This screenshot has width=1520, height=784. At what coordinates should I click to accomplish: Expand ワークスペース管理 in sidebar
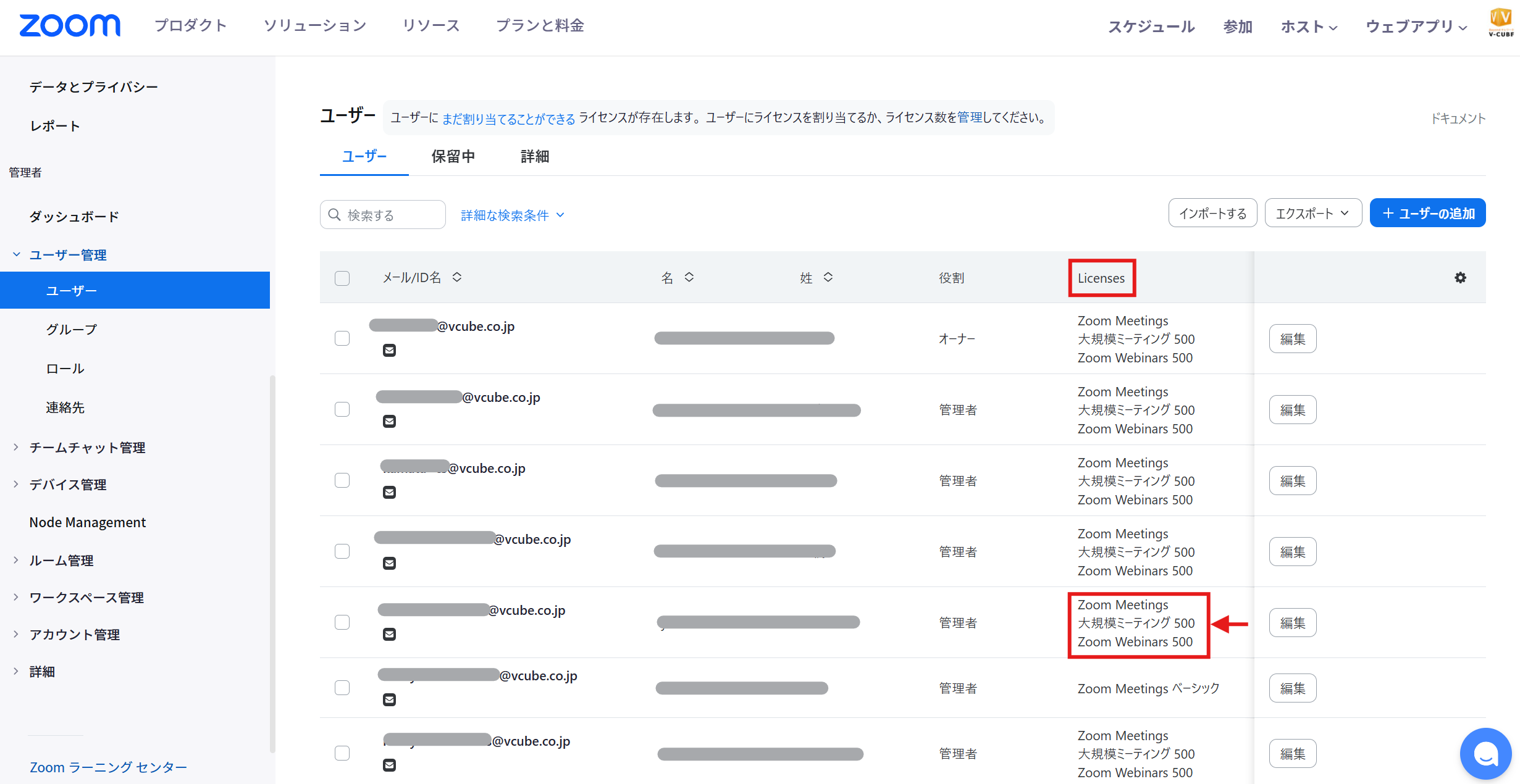(x=16, y=597)
